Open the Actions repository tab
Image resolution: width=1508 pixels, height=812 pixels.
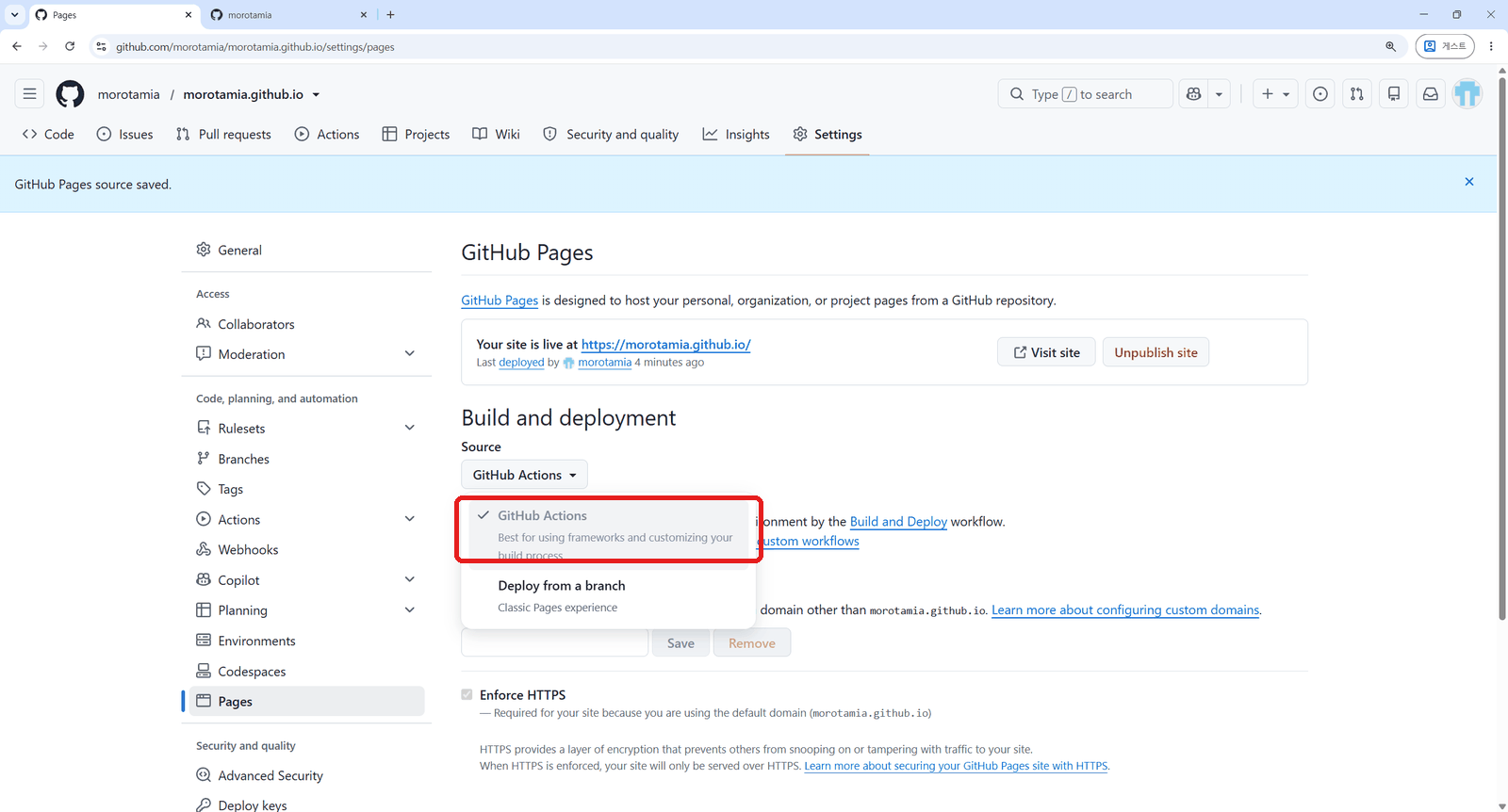[327, 134]
